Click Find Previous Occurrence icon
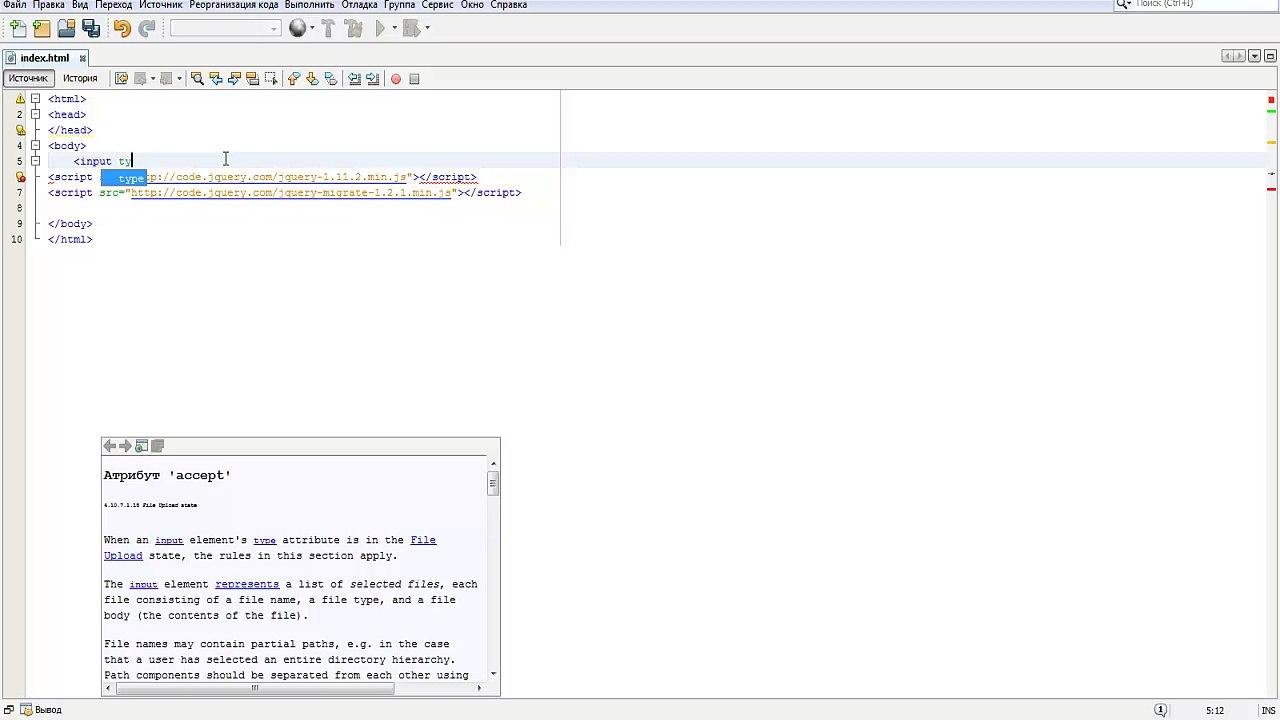The width and height of the screenshot is (1280, 720). click(216, 79)
